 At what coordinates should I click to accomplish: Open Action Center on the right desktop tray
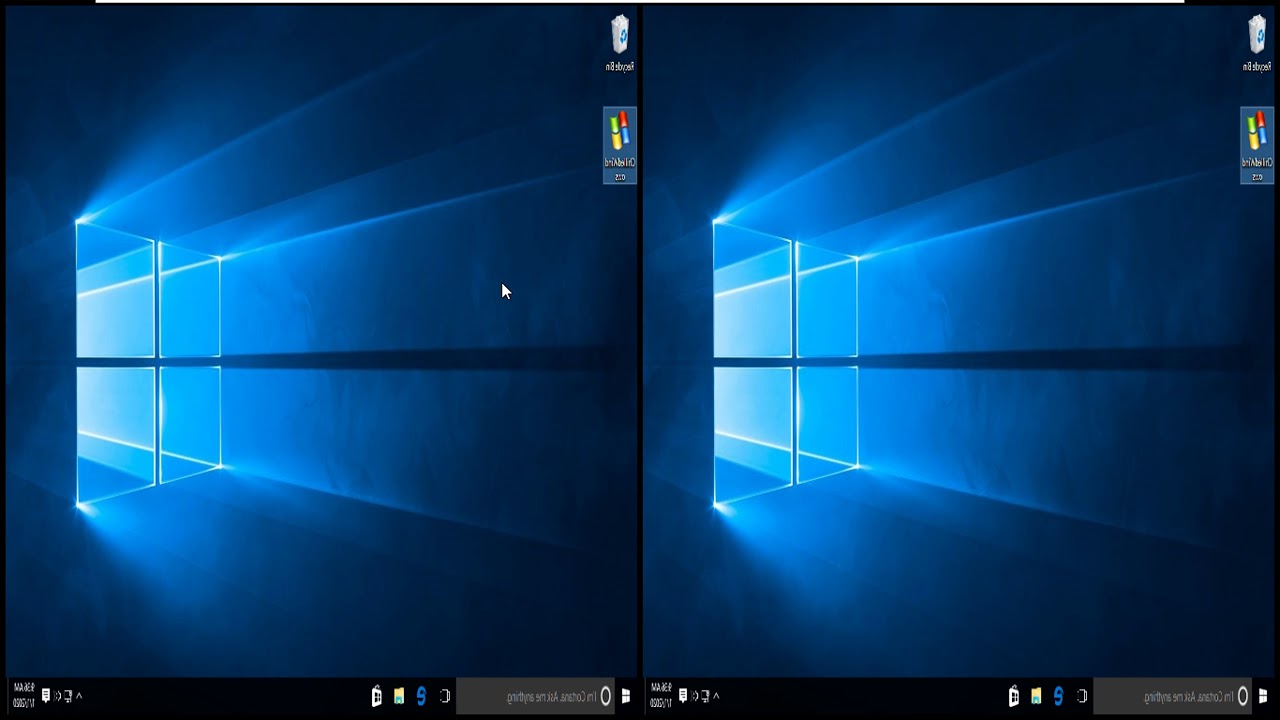(x=682, y=696)
